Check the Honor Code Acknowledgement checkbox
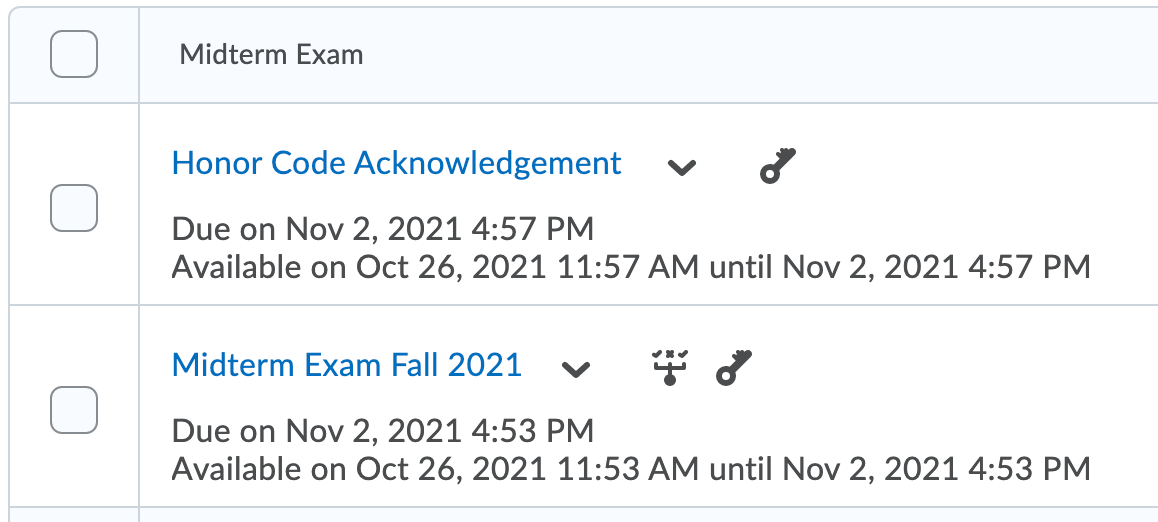This screenshot has height=522, width=1158. (74, 208)
